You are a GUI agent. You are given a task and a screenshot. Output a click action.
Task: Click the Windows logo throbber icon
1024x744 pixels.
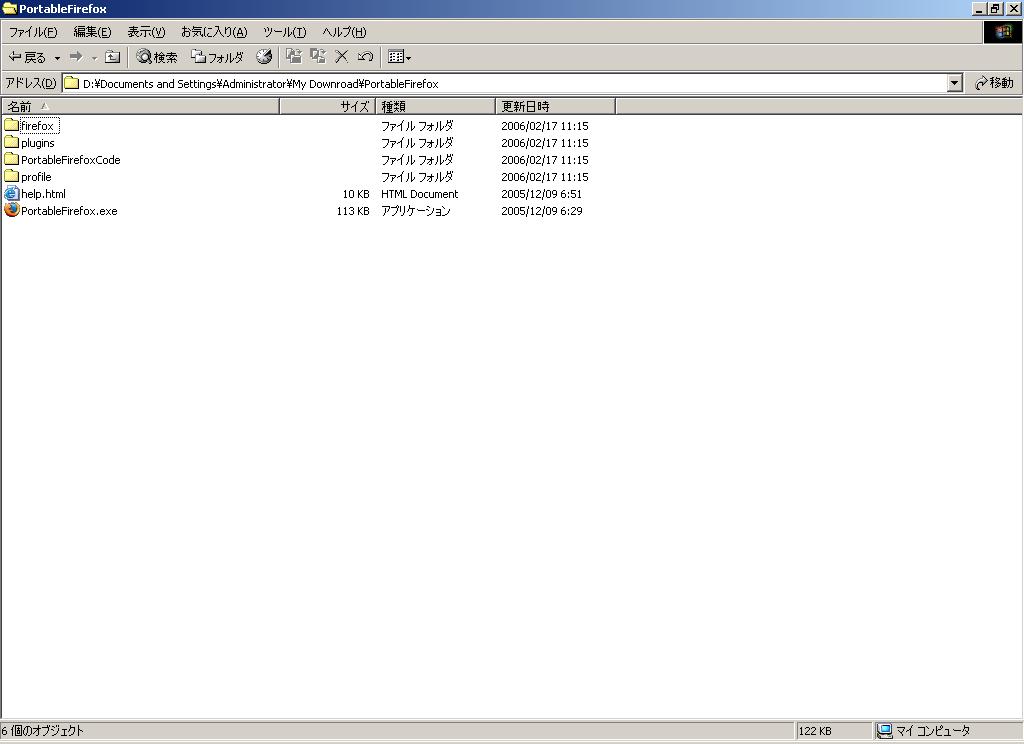(x=1002, y=32)
